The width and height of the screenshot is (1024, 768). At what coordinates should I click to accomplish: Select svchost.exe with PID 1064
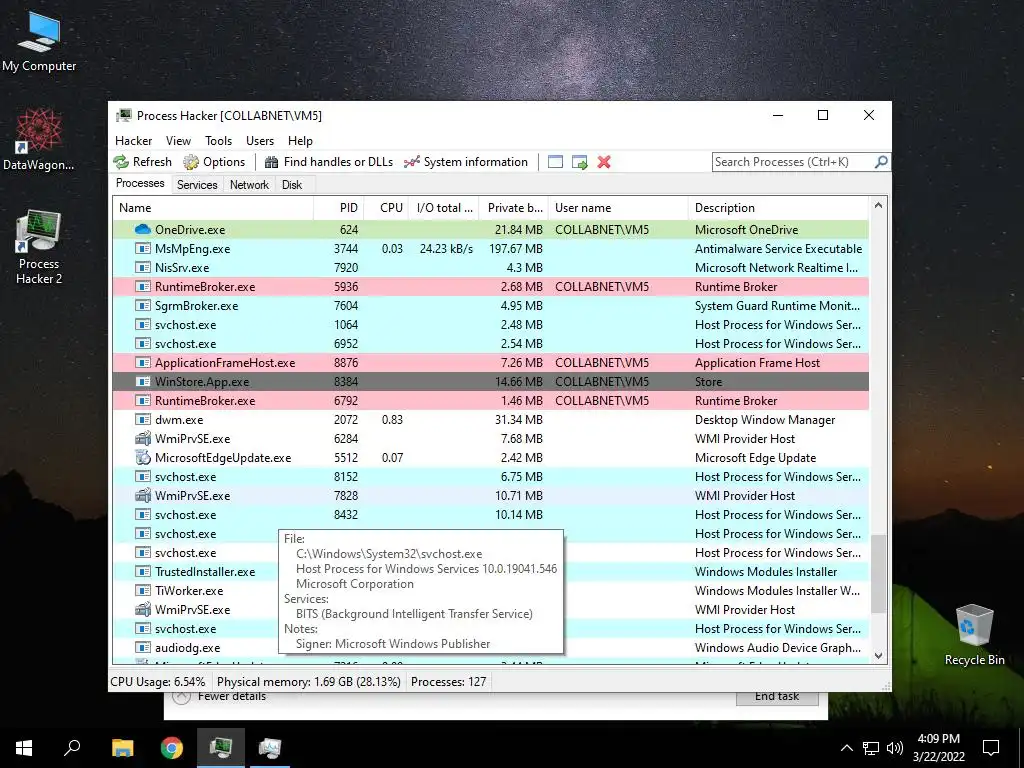[491, 325]
